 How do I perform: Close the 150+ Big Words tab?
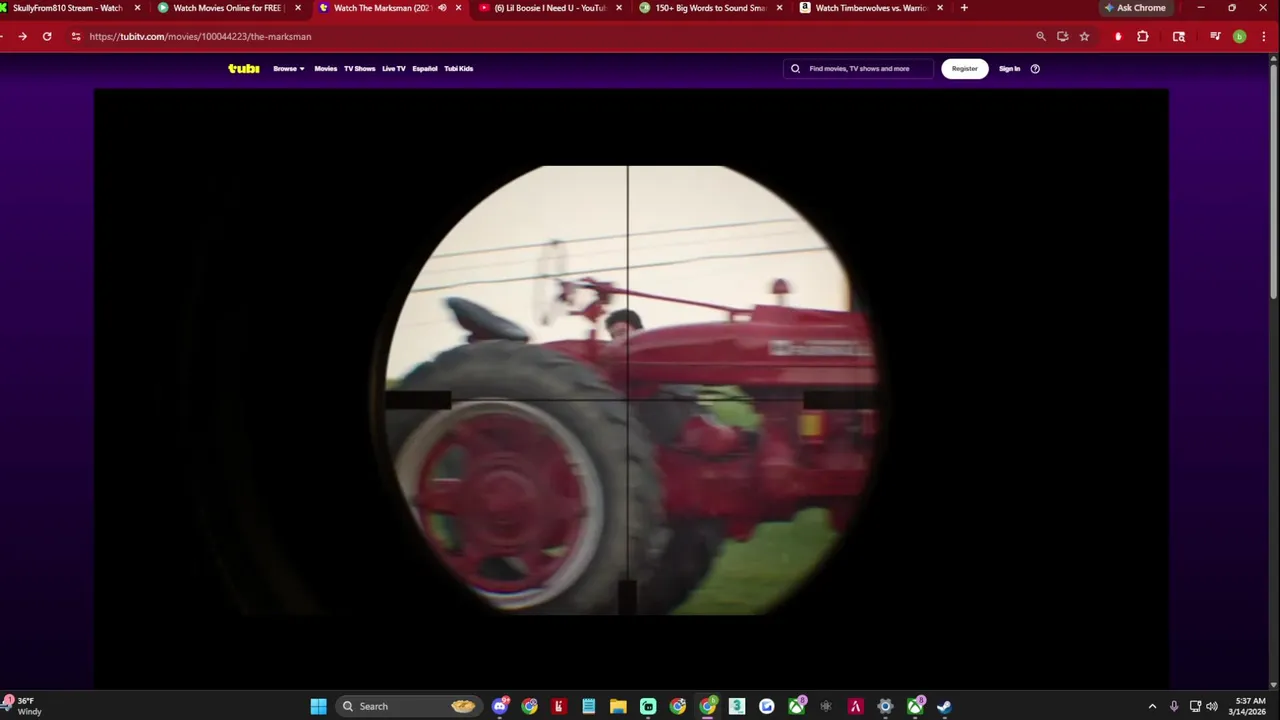click(779, 8)
